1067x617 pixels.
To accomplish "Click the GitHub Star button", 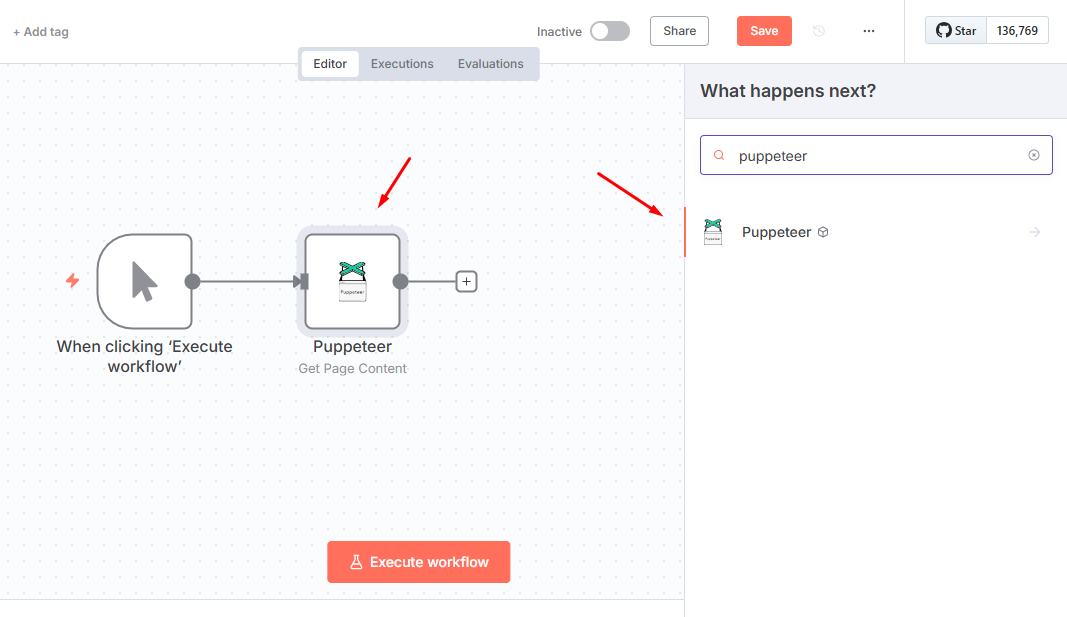I will coord(955,31).
